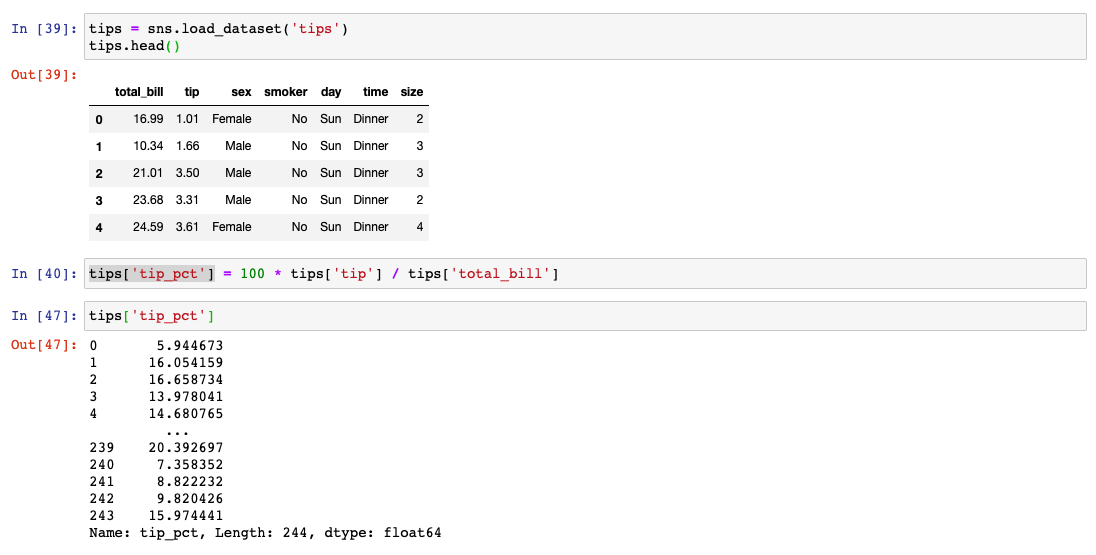Click the ellipsis in Series output

pyautogui.click(x=178, y=432)
